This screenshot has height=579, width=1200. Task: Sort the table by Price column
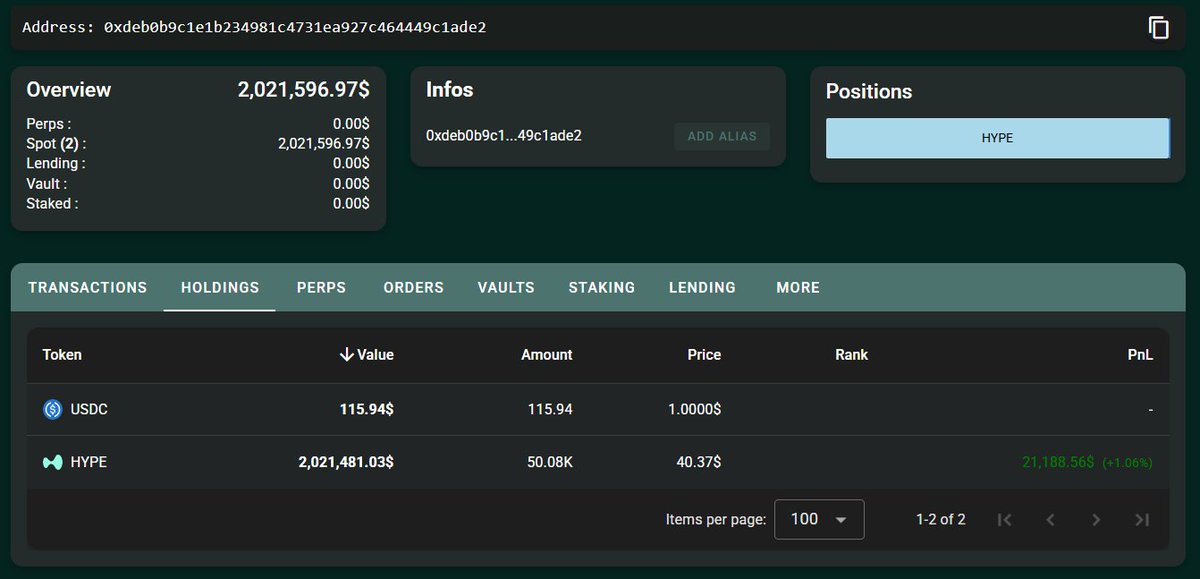pyautogui.click(x=704, y=354)
